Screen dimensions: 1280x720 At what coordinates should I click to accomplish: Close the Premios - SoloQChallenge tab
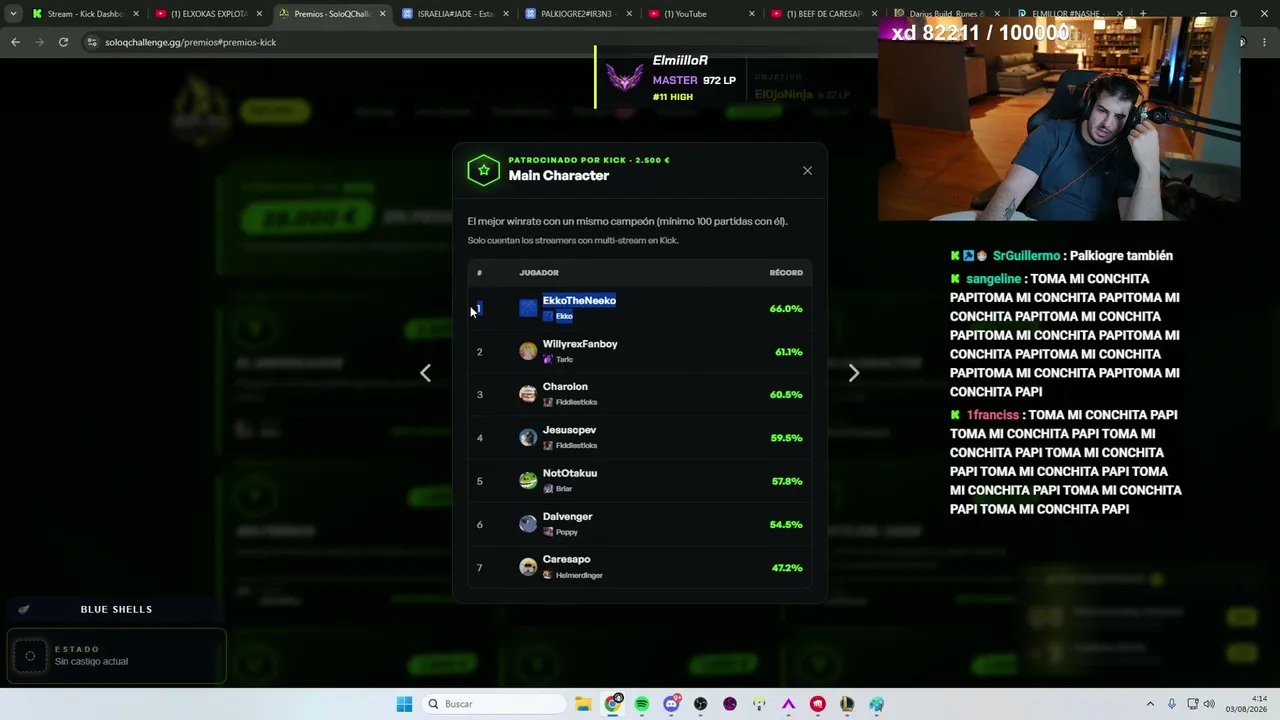pyautogui.click(x=382, y=14)
